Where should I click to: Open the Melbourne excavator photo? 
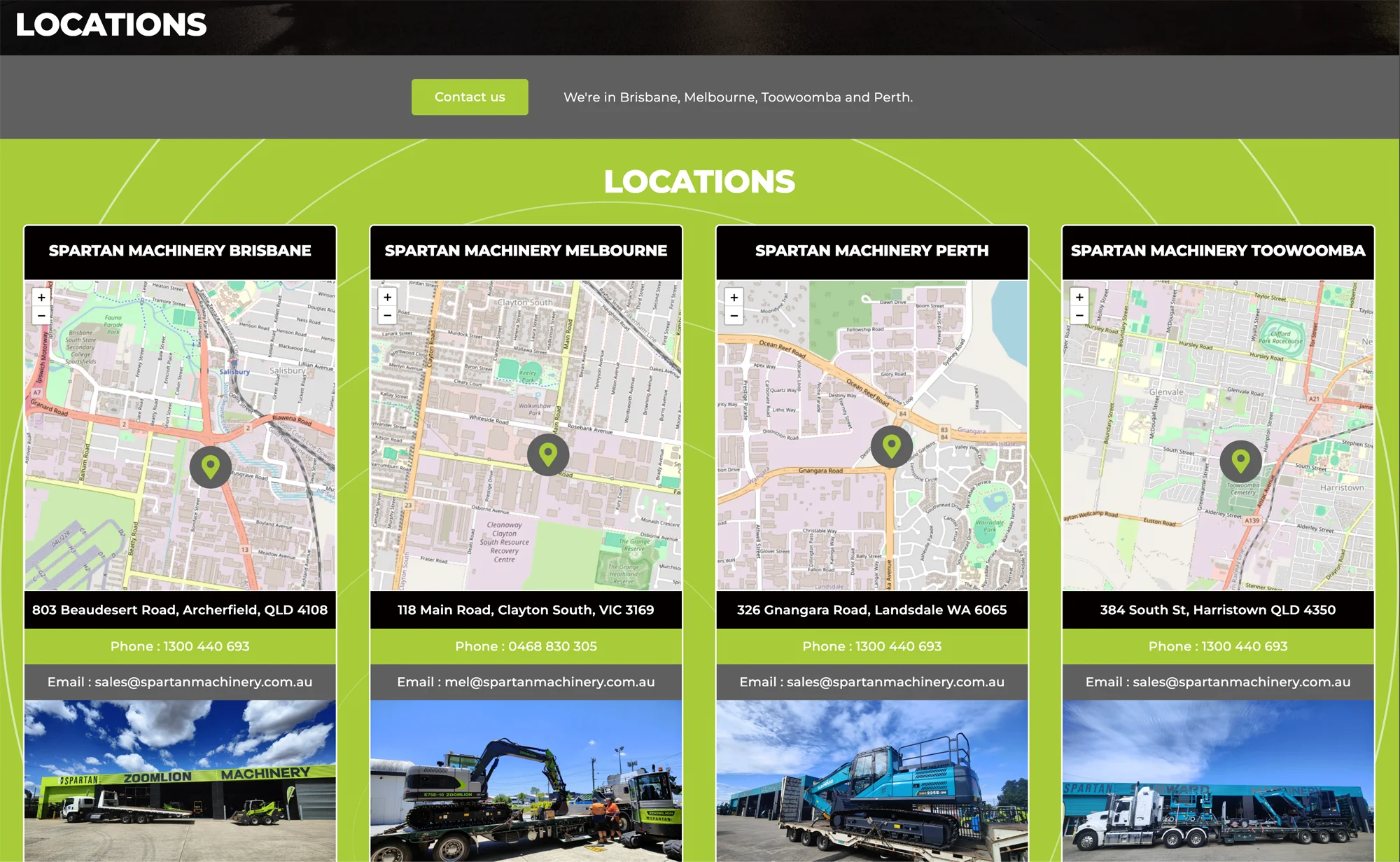pos(526,781)
